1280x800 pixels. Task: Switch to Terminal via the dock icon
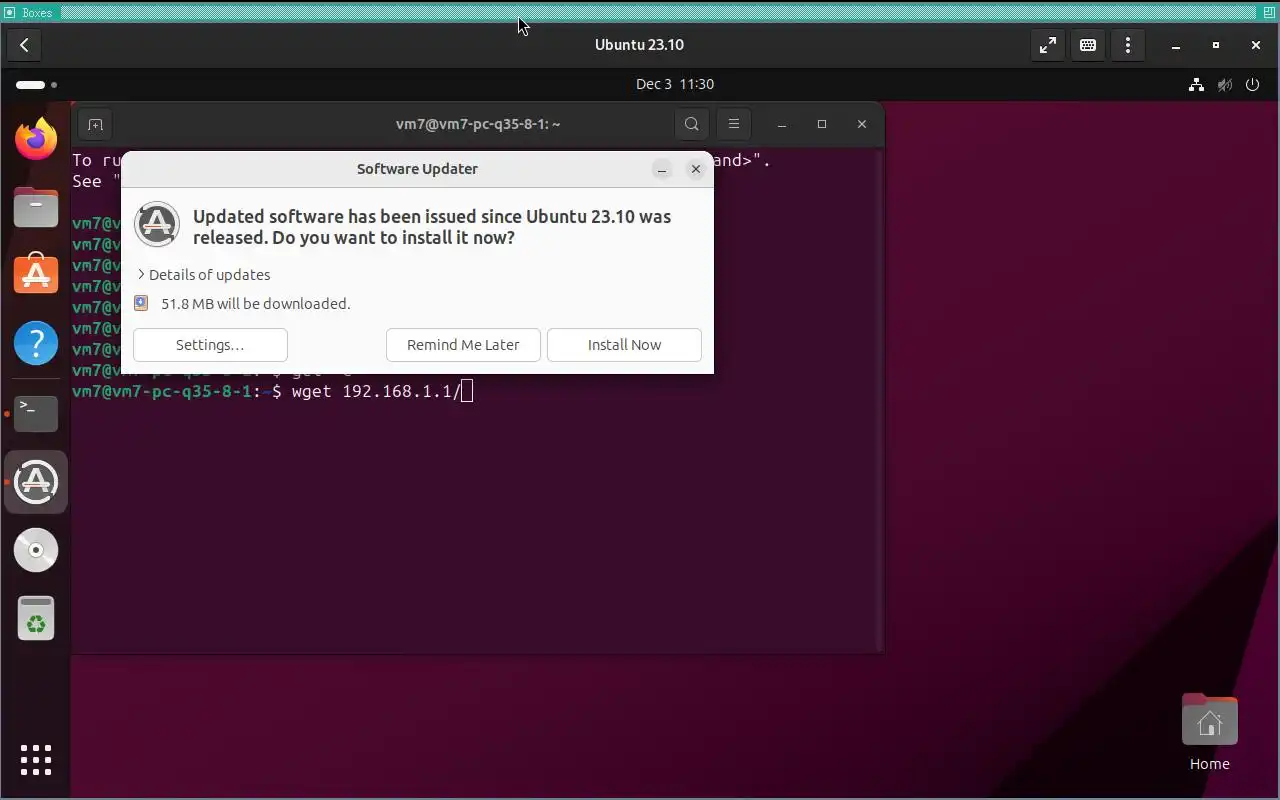tap(36, 413)
